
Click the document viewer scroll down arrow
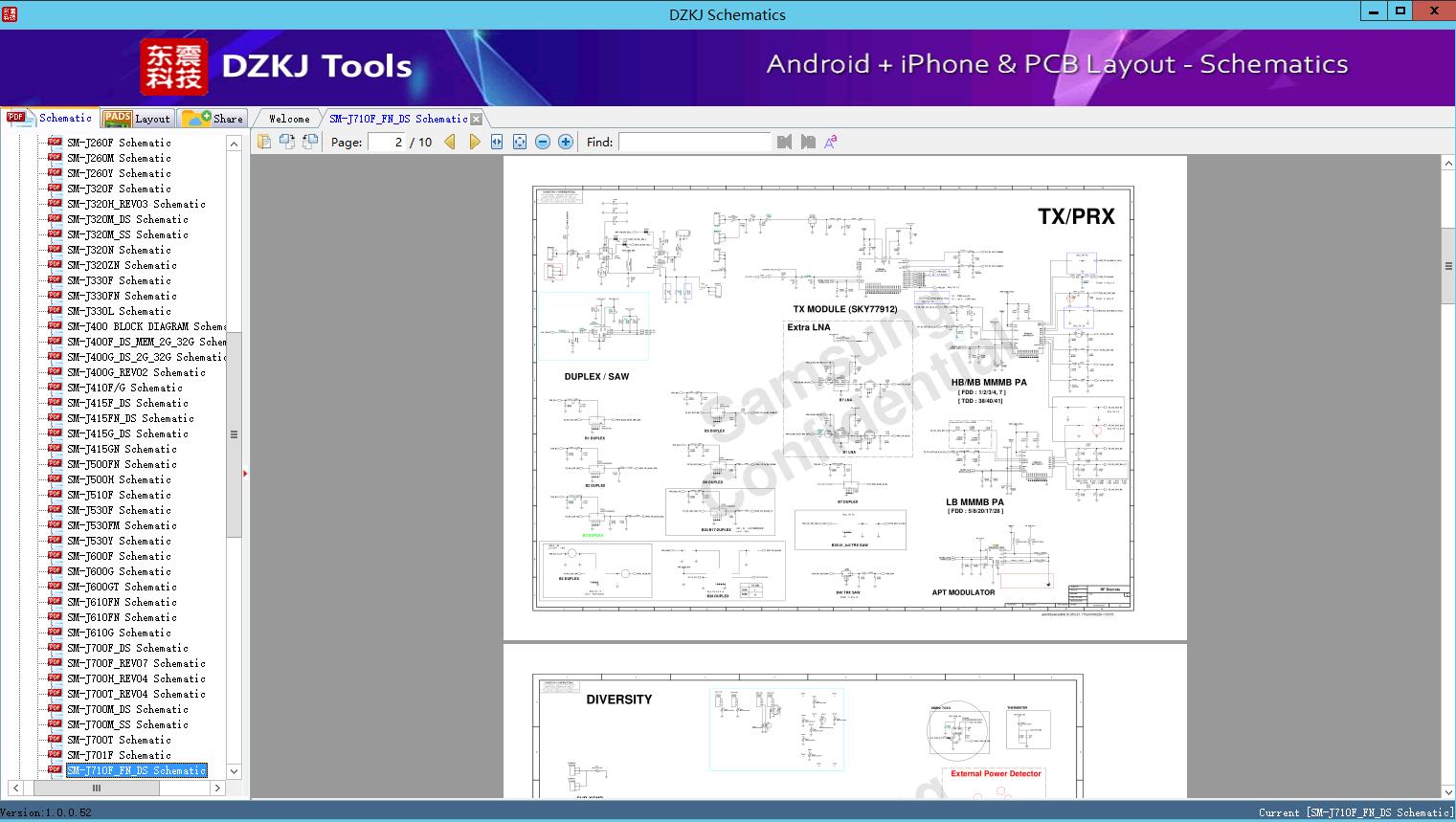click(x=1448, y=791)
